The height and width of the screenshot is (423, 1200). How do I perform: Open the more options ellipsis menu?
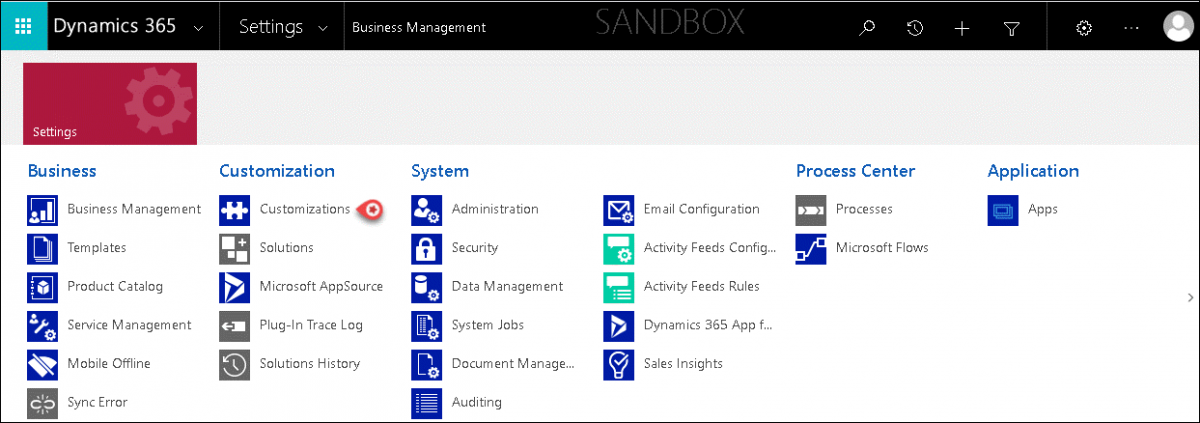pos(1131,28)
